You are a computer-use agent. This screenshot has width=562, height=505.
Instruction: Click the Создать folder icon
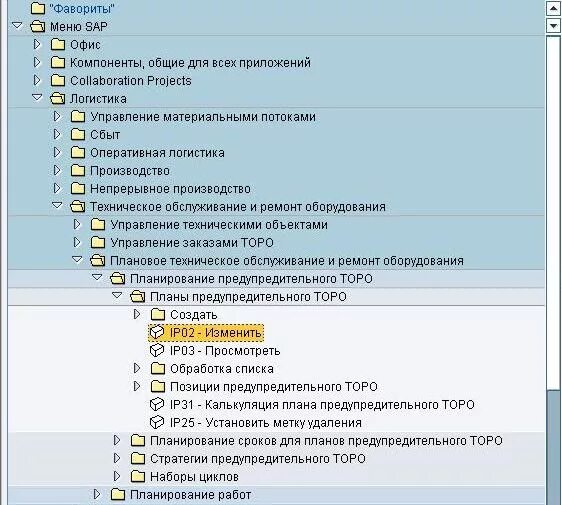158,314
